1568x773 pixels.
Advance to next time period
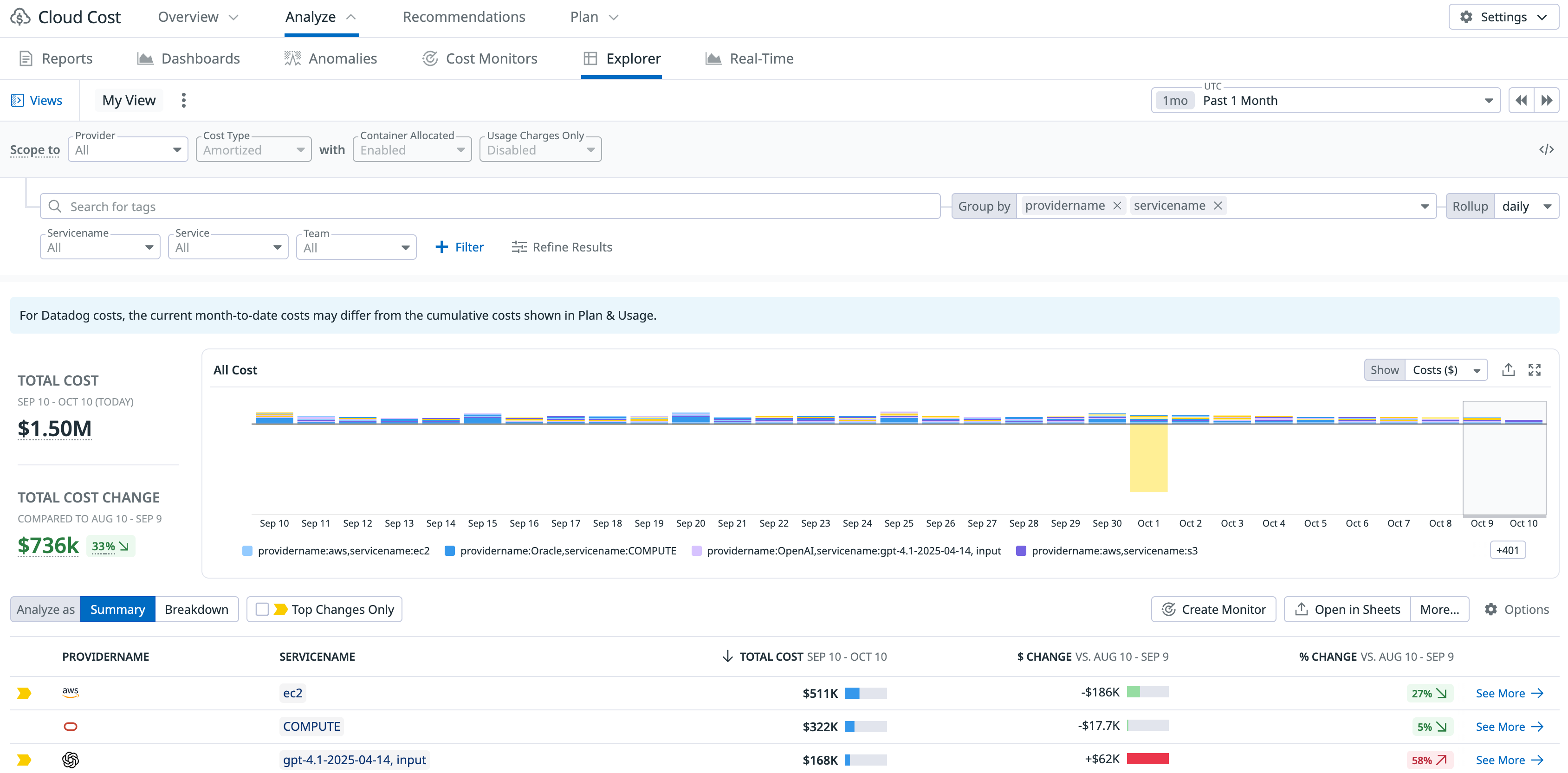[1546, 100]
